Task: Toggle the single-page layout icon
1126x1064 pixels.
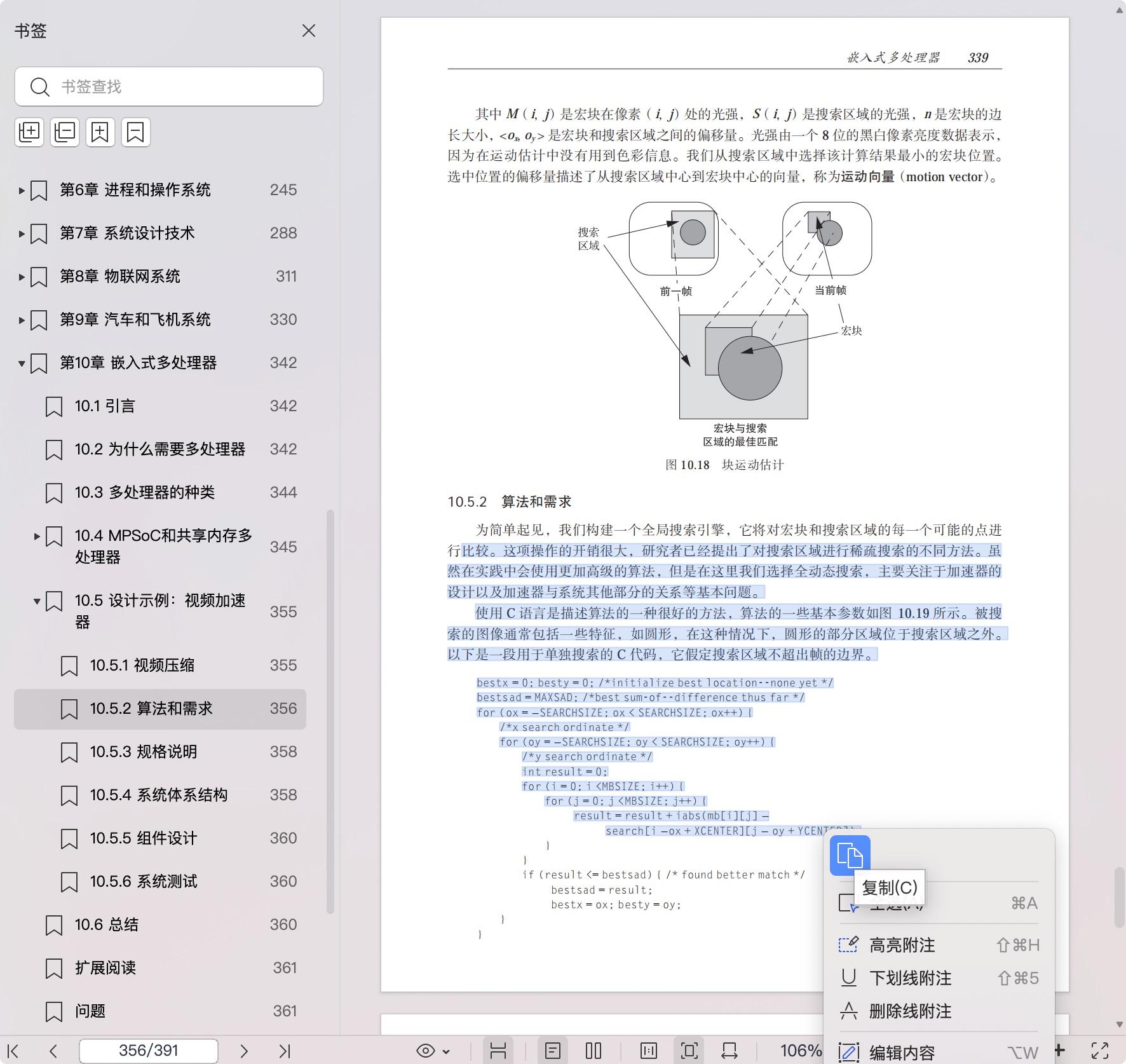Action: (x=552, y=1051)
